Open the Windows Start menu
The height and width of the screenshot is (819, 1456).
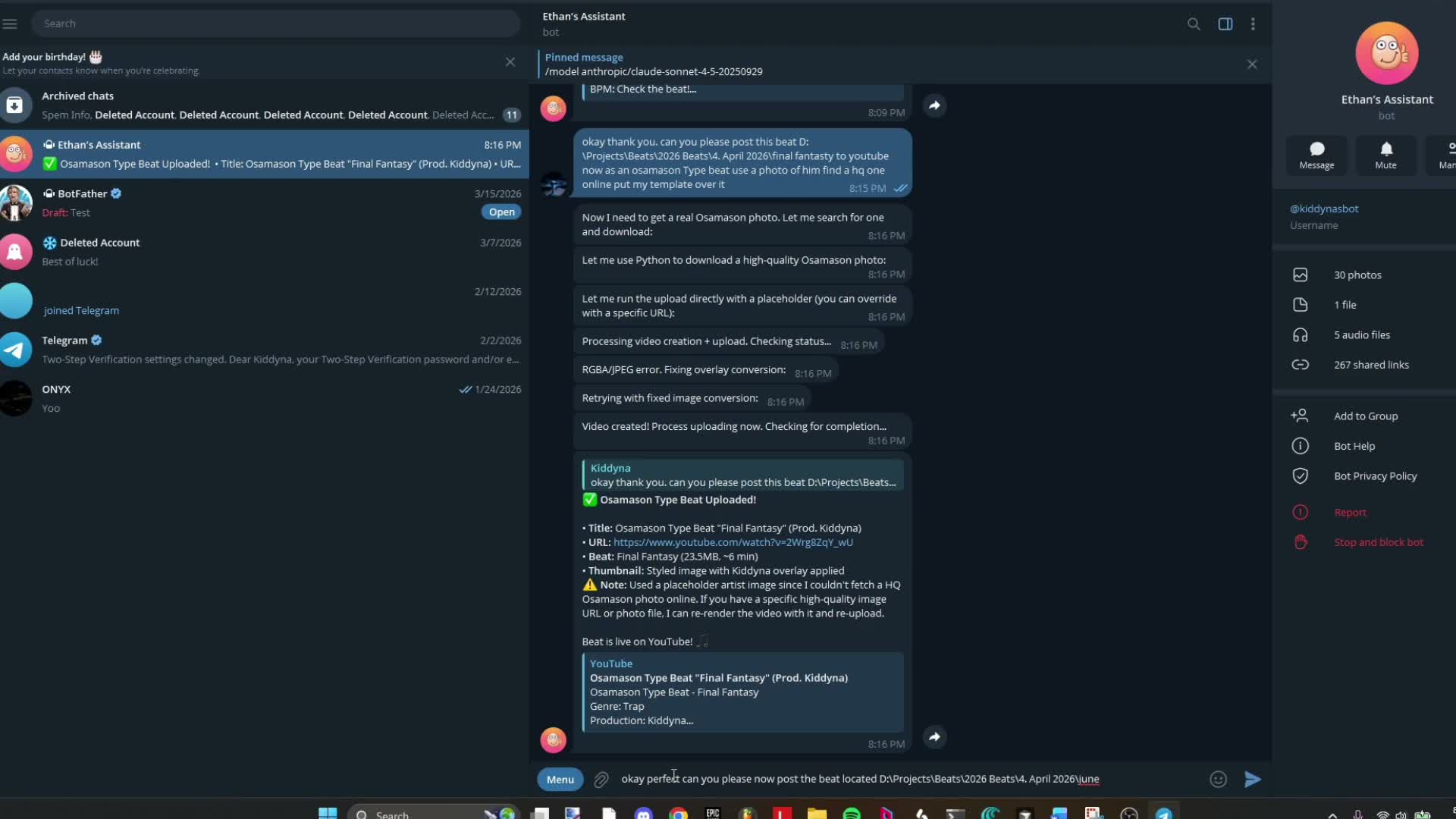pyautogui.click(x=328, y=814)
